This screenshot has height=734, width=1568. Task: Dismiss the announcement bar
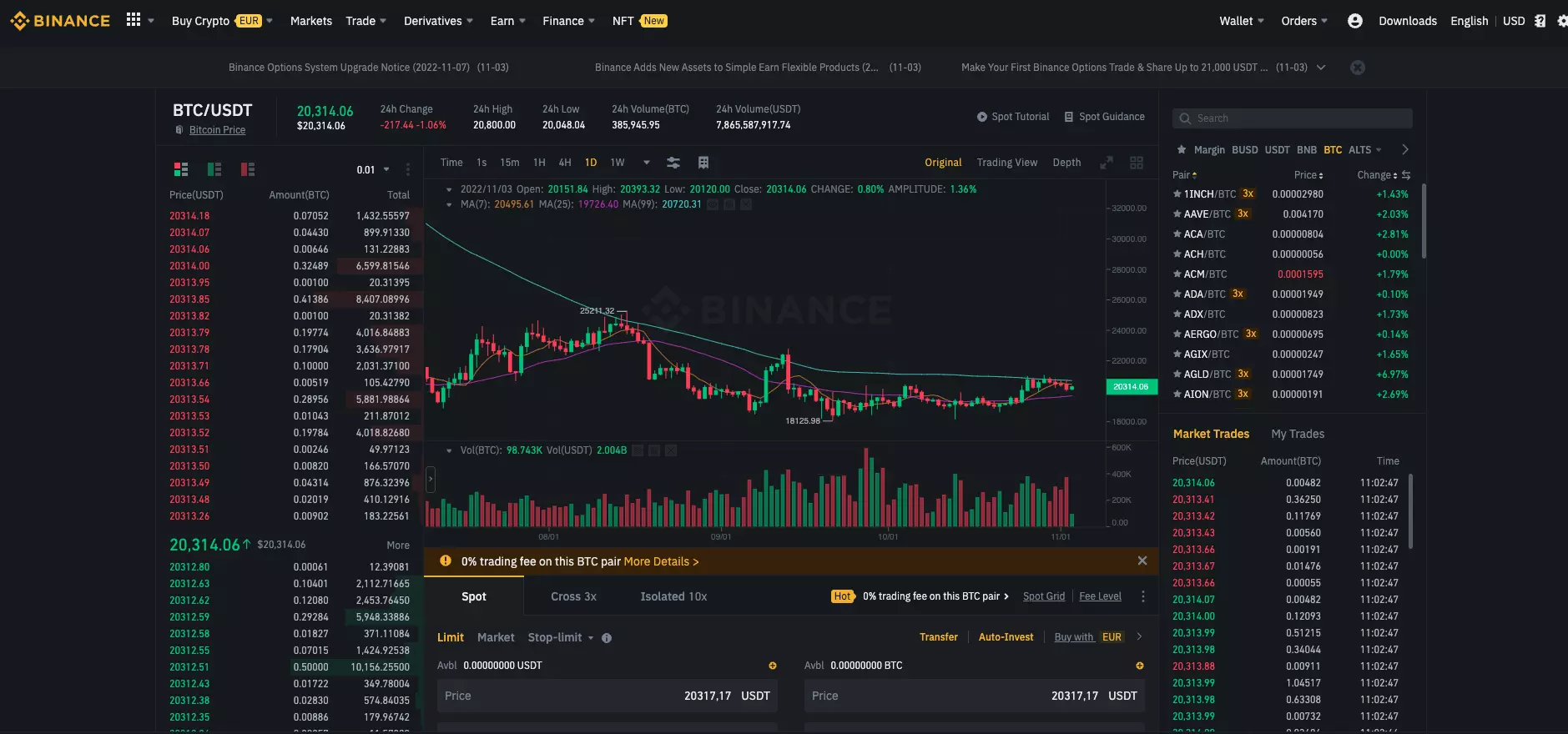(x=1358, y=68)
